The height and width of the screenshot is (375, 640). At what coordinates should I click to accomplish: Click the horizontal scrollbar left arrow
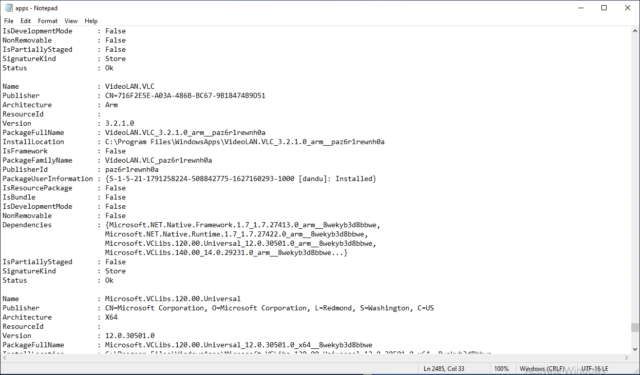coord(4,358)
